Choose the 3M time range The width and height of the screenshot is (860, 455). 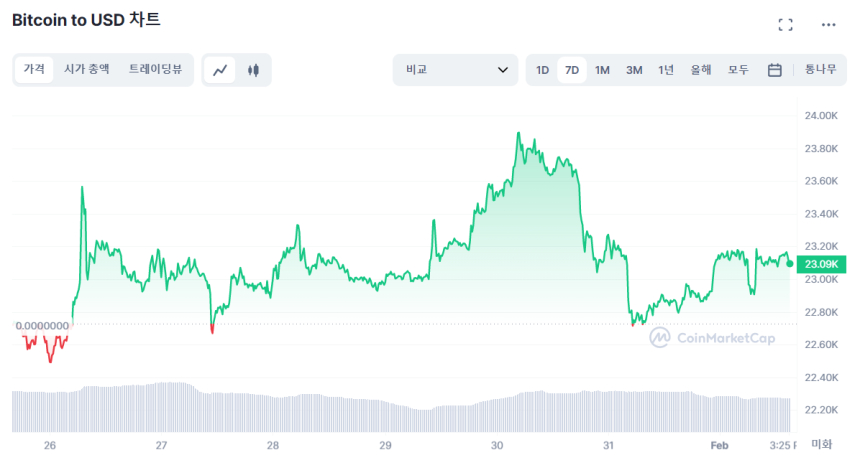coord(634,70)
